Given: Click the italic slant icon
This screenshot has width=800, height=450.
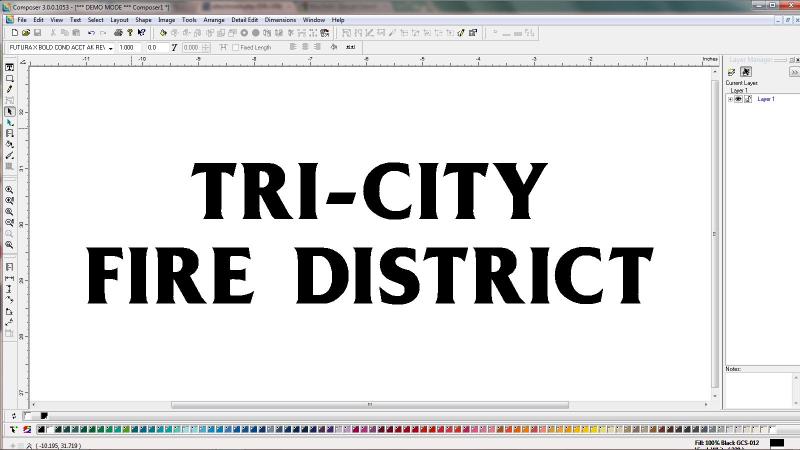Looking at the screenshot, I should 174,47.
